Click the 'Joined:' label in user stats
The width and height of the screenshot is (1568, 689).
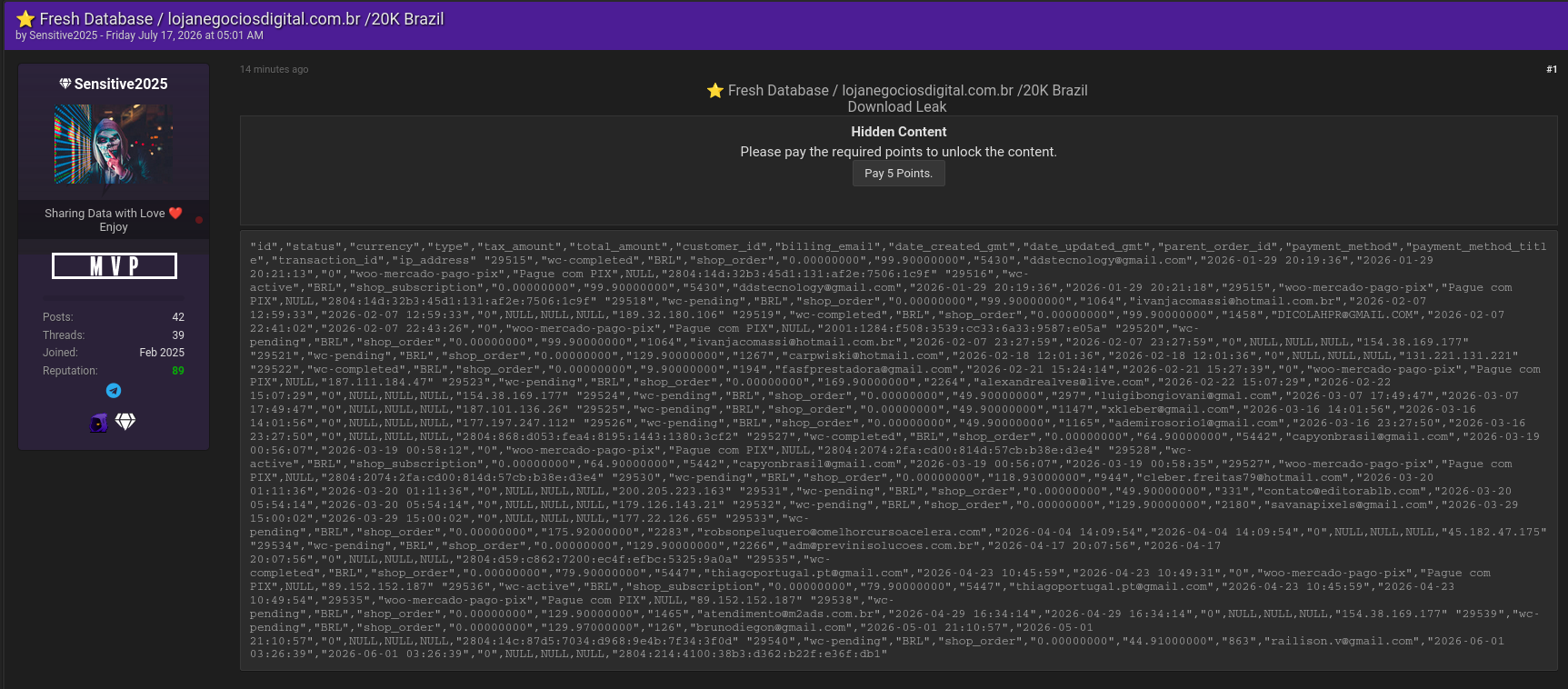[x=60, y=353]
